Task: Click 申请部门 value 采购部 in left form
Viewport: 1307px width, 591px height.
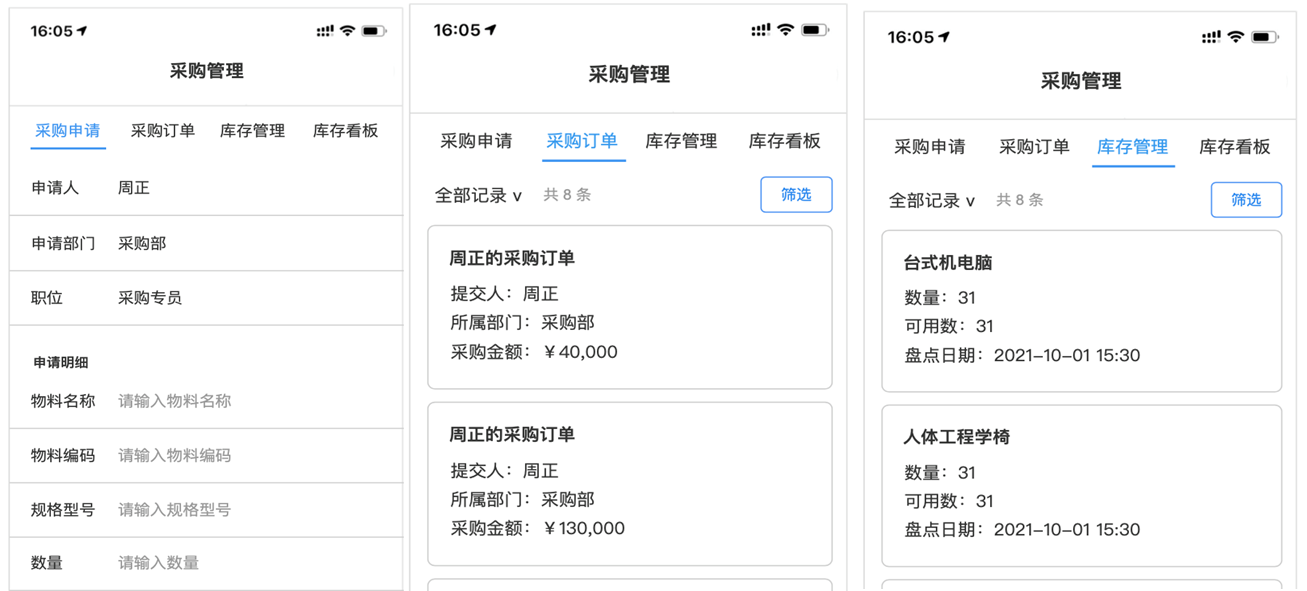Action: (142, 243)
